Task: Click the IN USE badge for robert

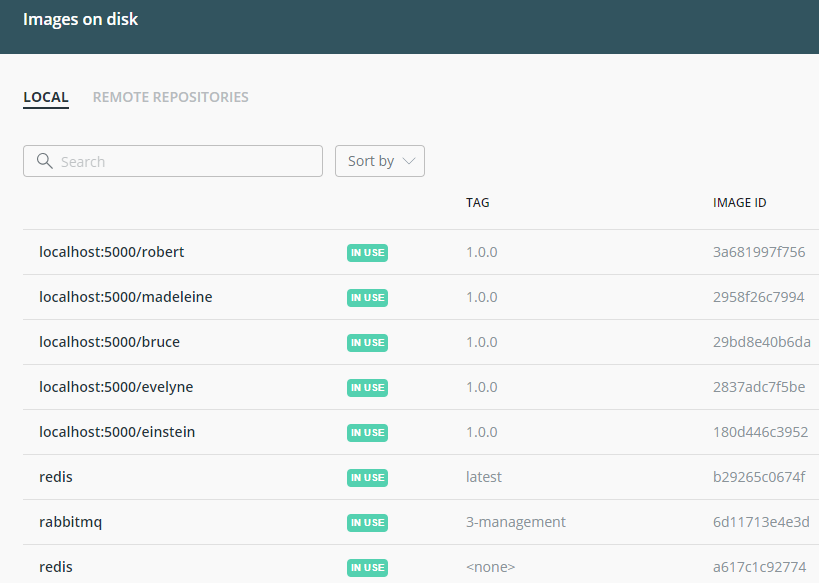Action: (367, 253)
